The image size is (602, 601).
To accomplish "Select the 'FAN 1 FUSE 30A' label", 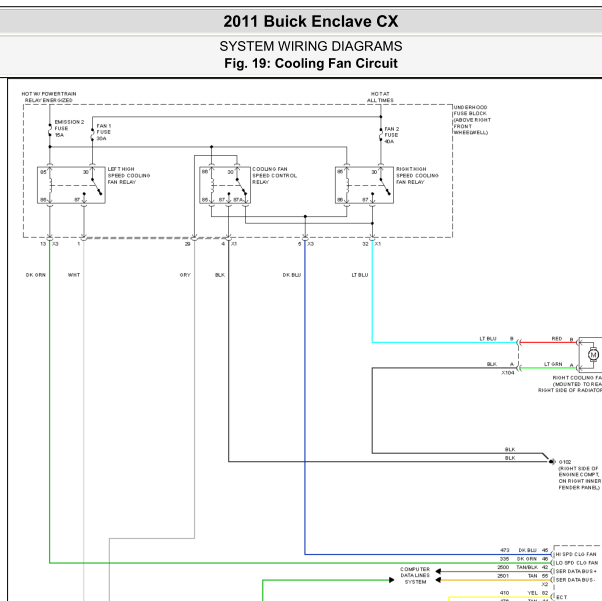I will [104, 132].
